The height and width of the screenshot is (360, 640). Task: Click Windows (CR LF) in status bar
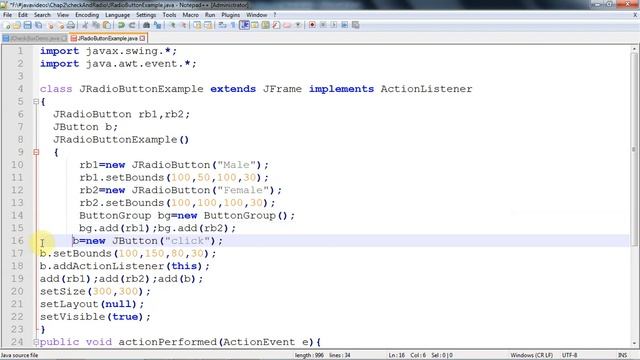(531, 355)
